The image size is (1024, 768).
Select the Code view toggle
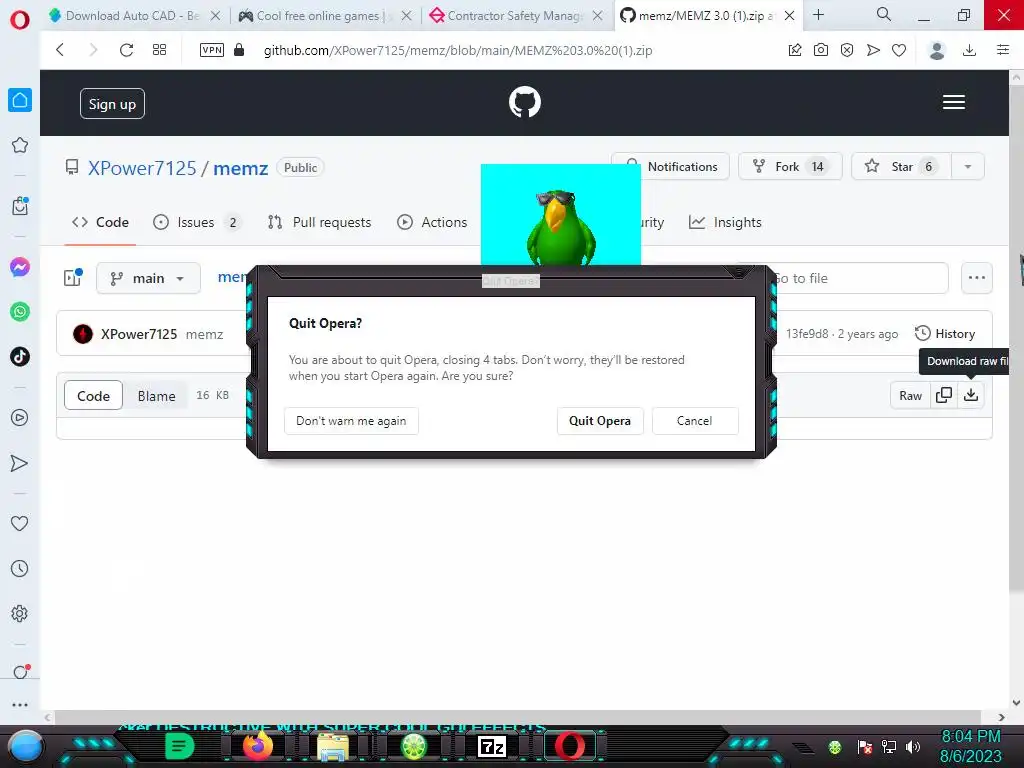pyautogui.click(x=93, y=396)
